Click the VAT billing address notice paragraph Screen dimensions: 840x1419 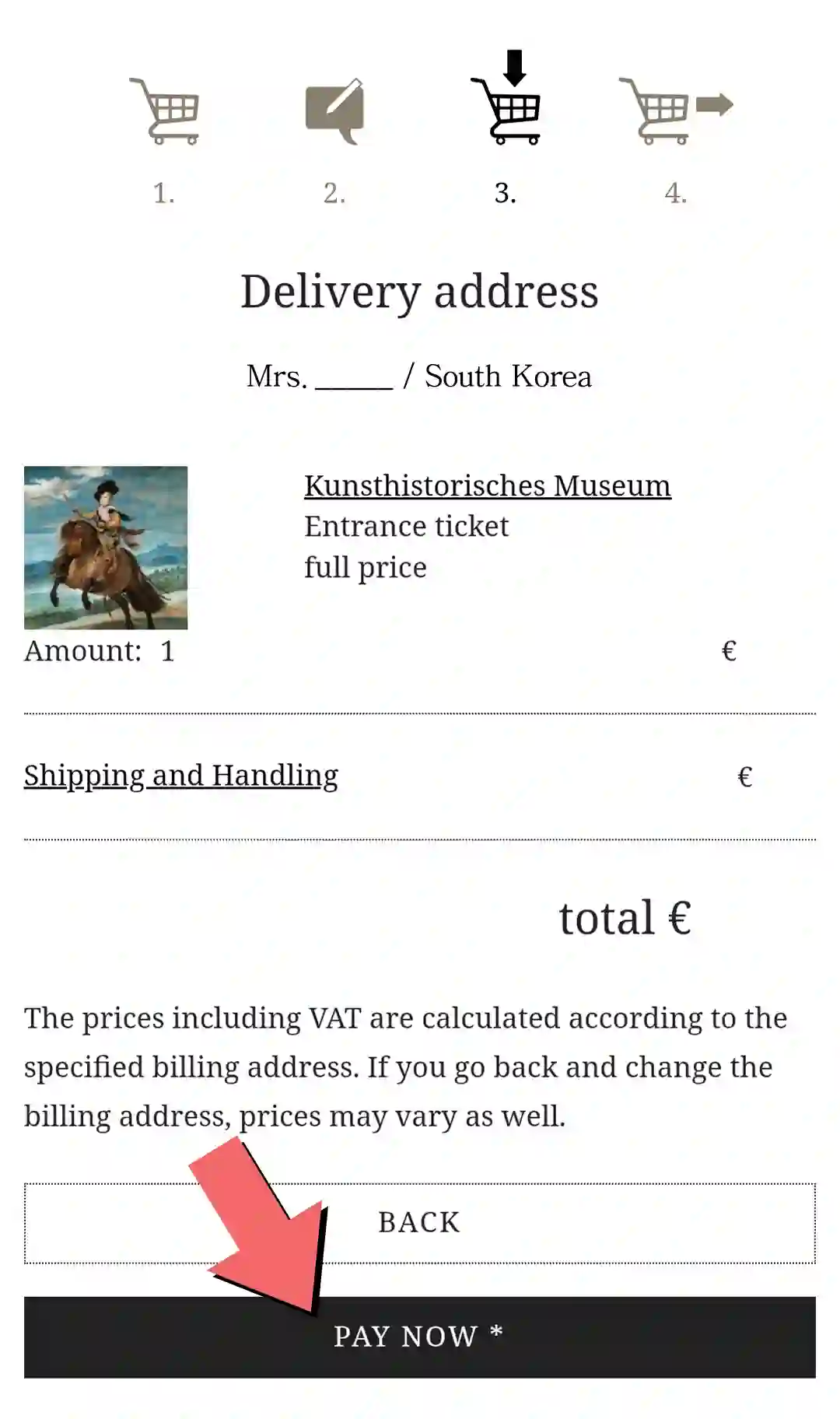(x=404, y=1067)
